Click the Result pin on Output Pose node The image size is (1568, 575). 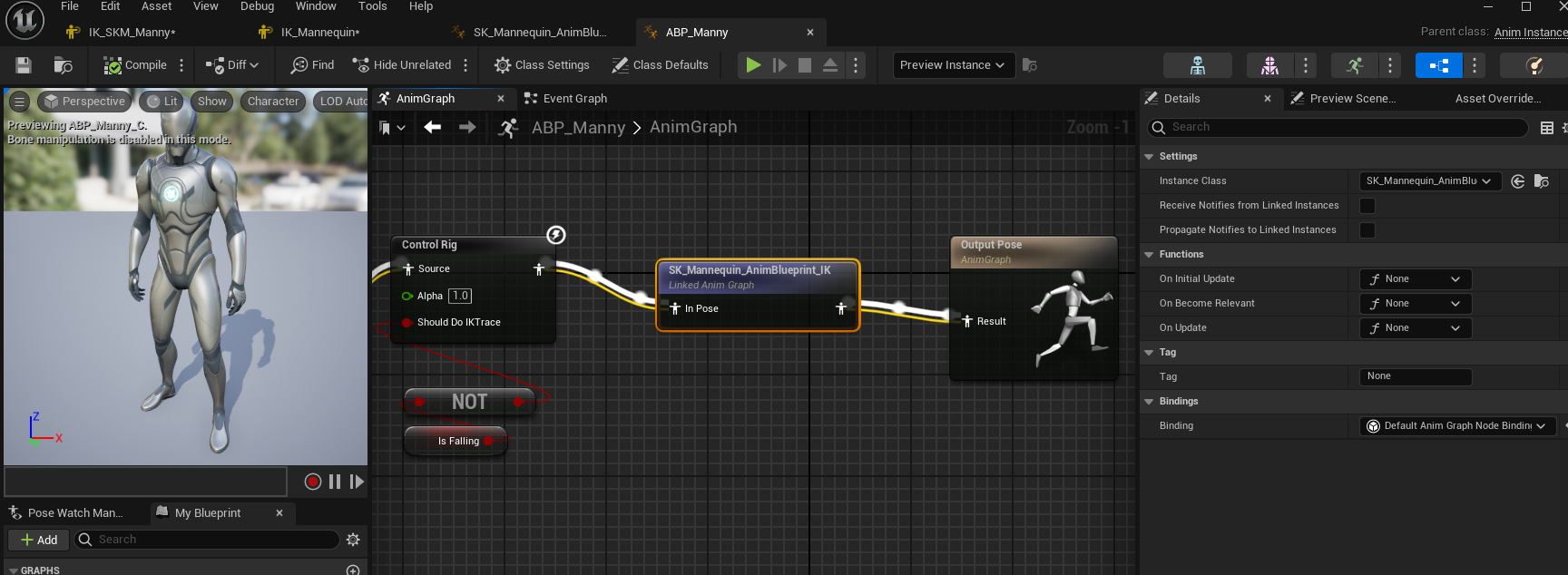tap(967, 321)
